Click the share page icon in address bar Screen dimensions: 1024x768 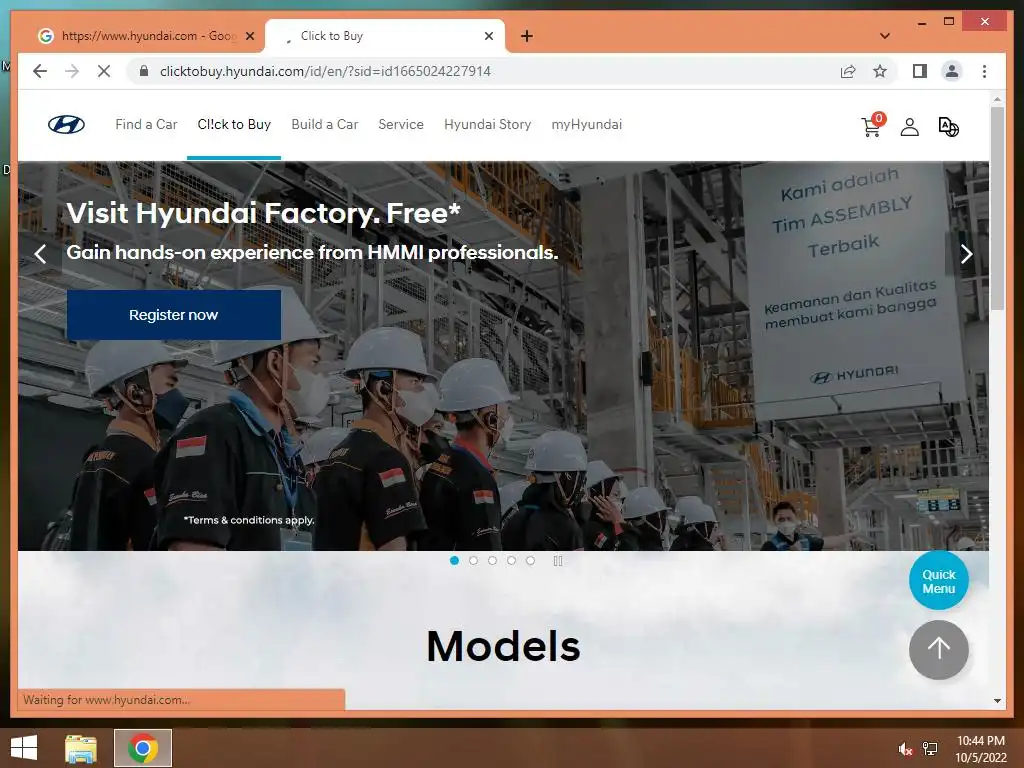tap(848, 71)
